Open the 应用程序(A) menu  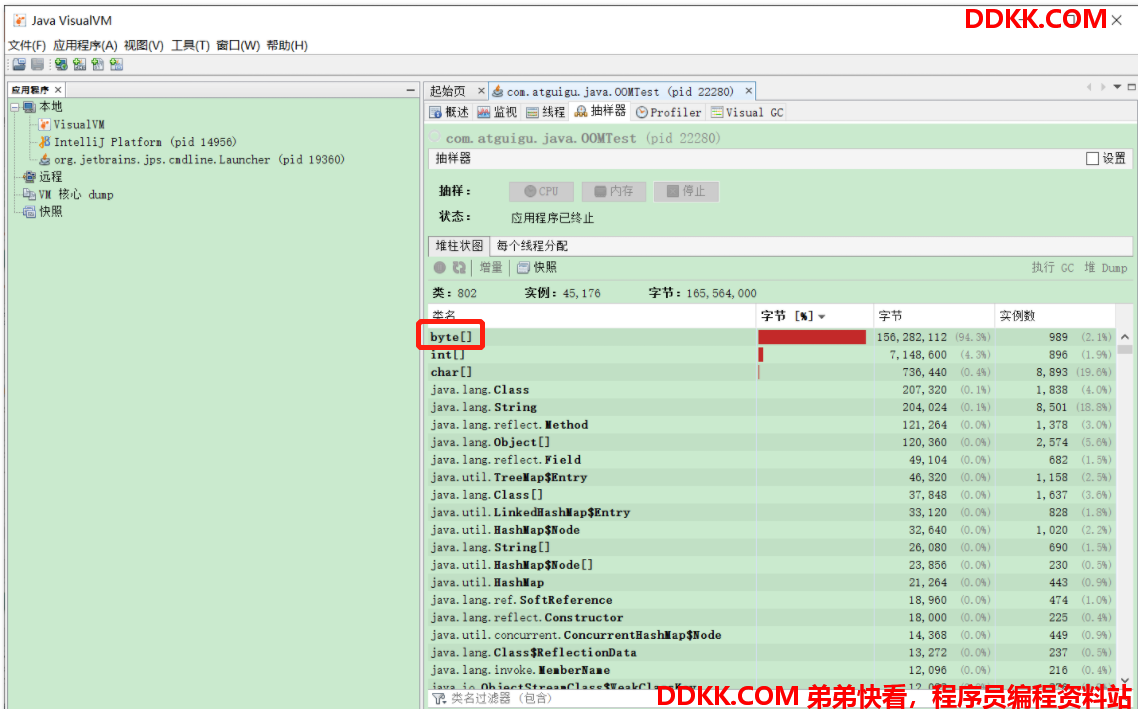click(85, 45)
